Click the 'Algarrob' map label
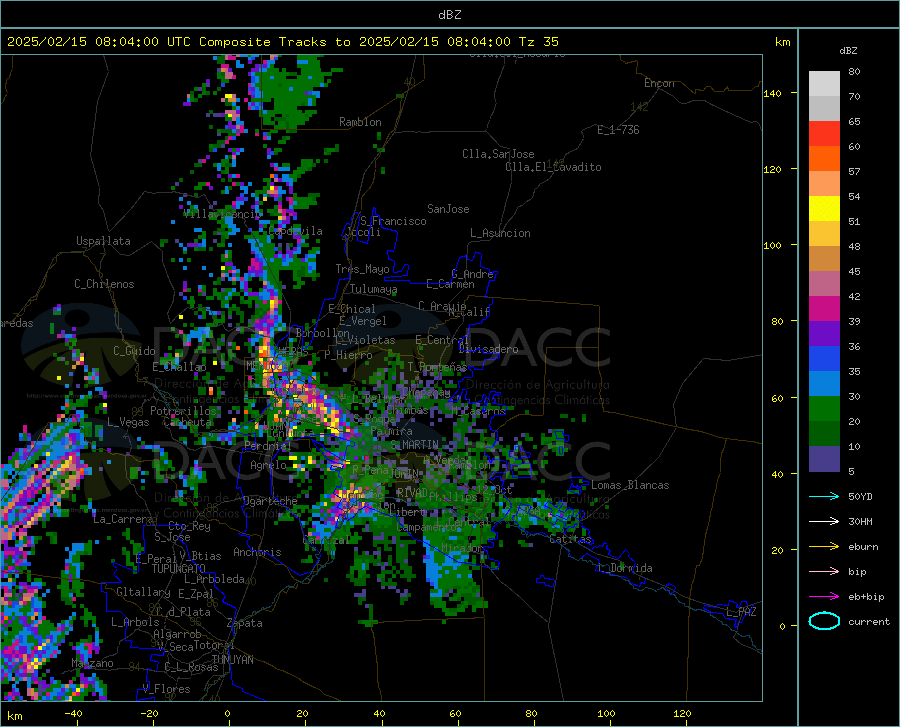This screenshot has height=727, width=900. [177, 633]
